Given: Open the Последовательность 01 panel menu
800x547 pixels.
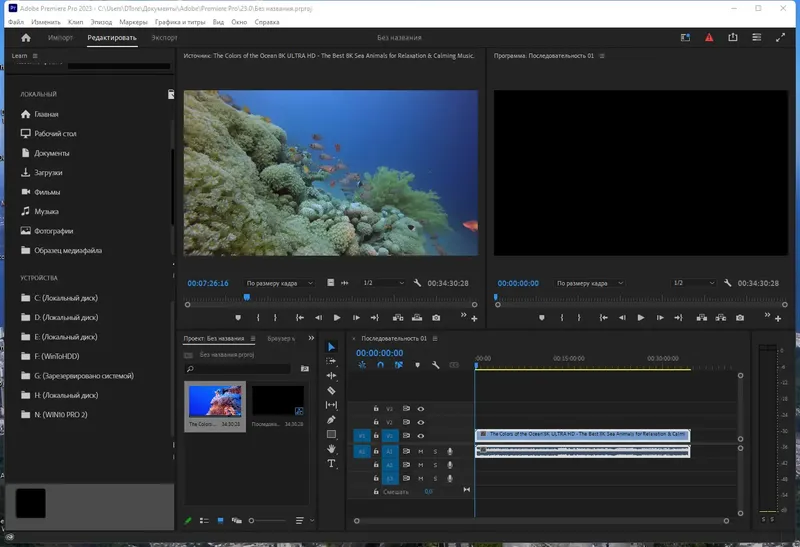Looking at the screenshot, I should tap(435, 339).
